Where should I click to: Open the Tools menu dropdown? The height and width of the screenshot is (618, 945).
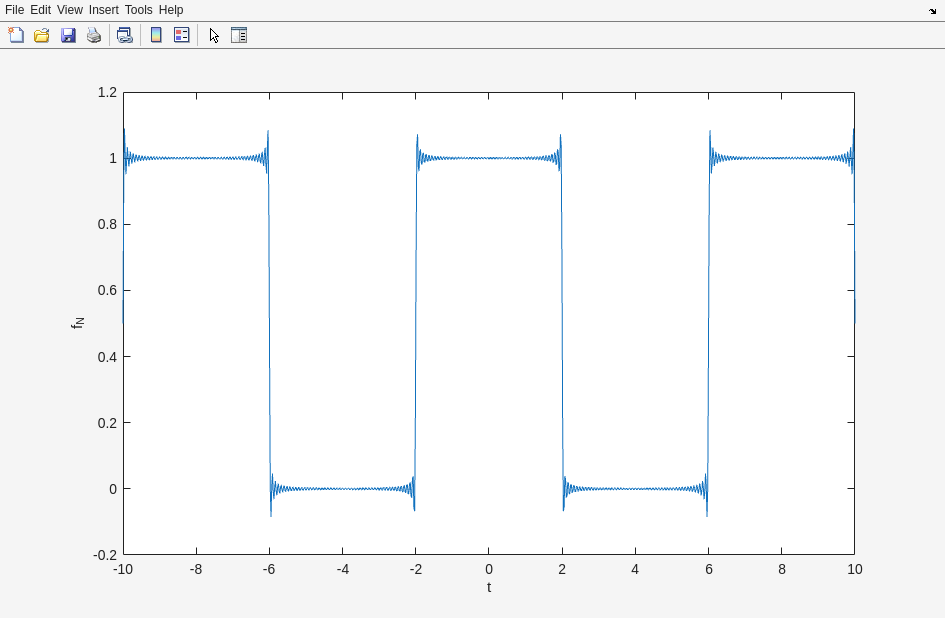[x=138, y=10]
